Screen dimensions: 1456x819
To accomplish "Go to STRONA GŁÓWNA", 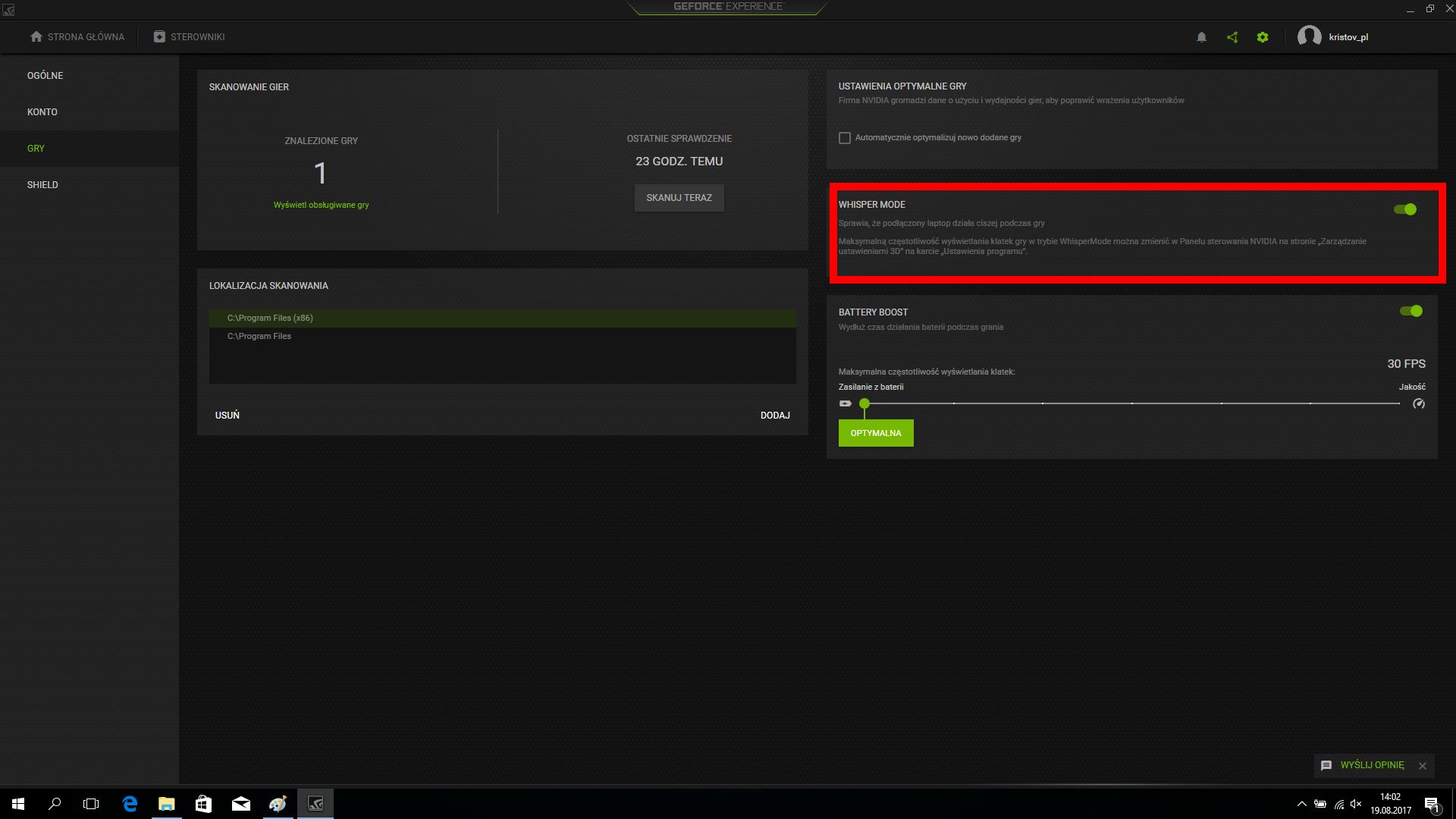I will click(77, 36).
